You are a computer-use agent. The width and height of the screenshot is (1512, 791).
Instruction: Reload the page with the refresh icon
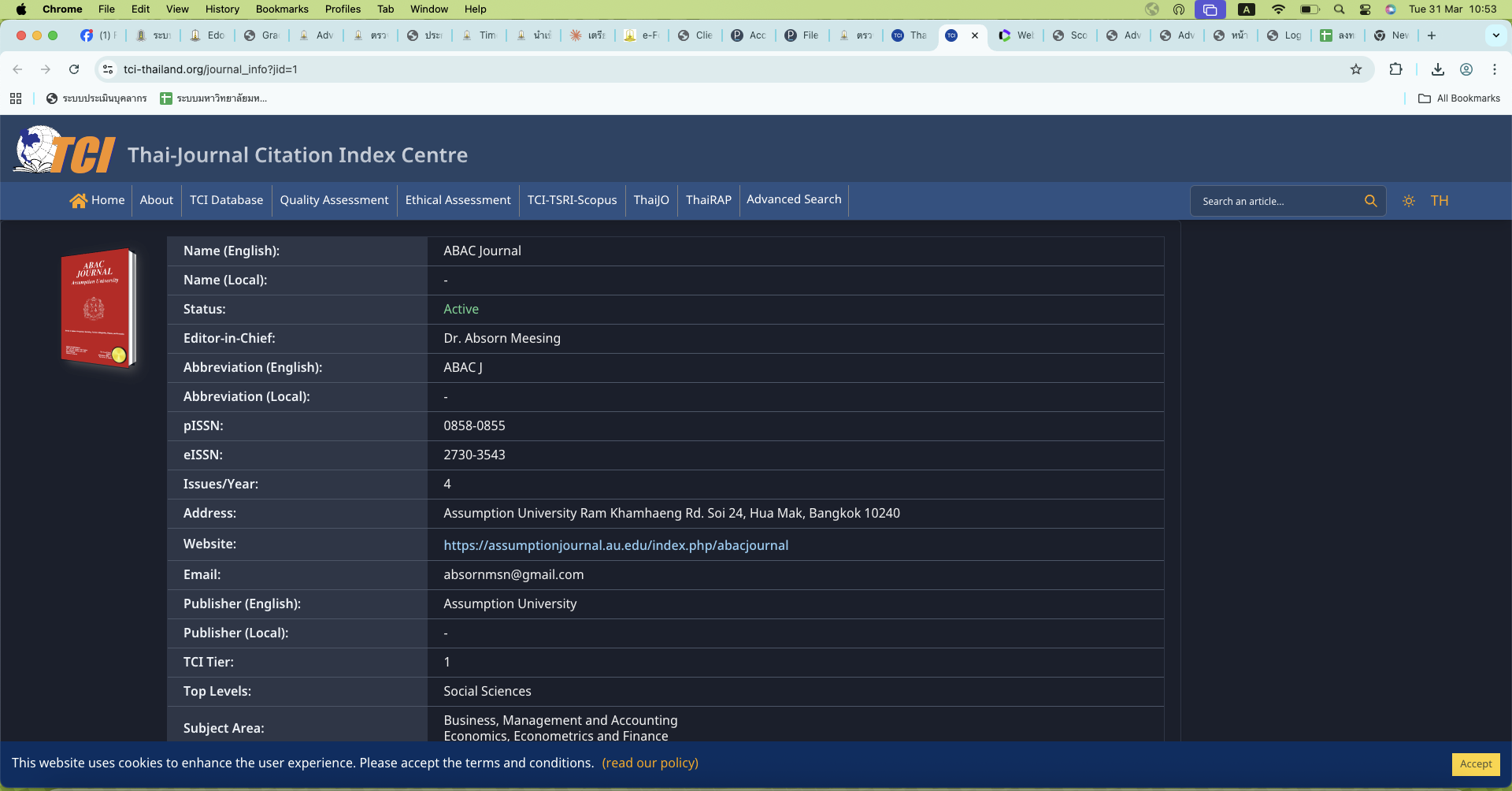(74, 69)
